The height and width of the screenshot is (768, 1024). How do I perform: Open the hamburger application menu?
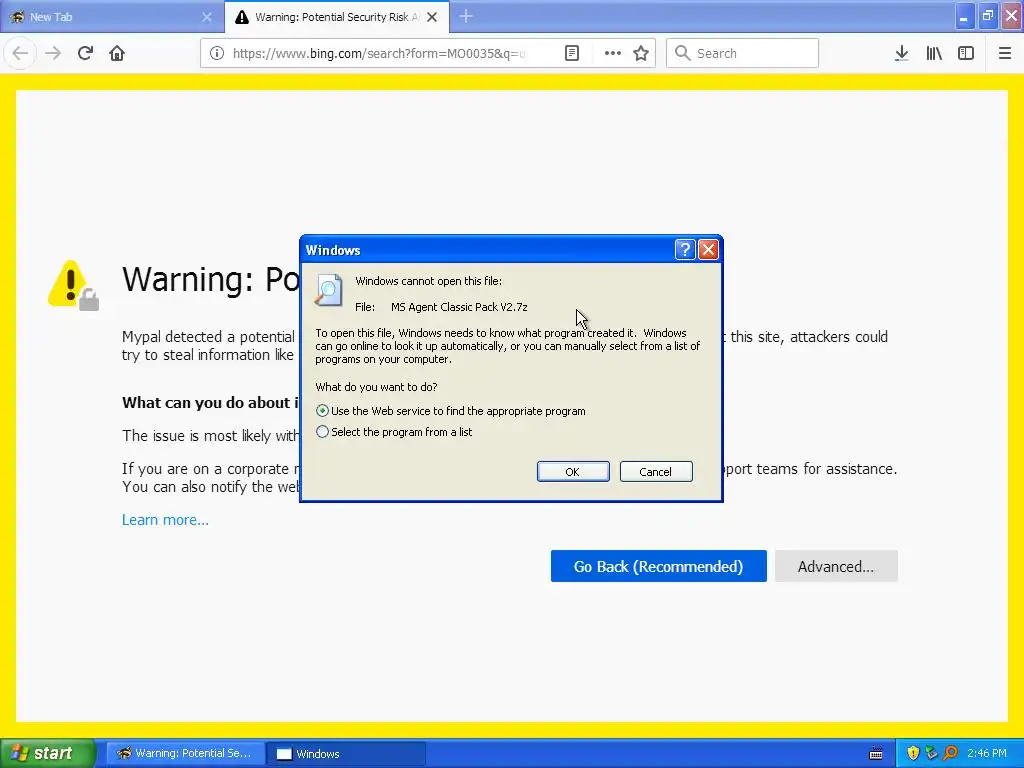[1005, 54]
